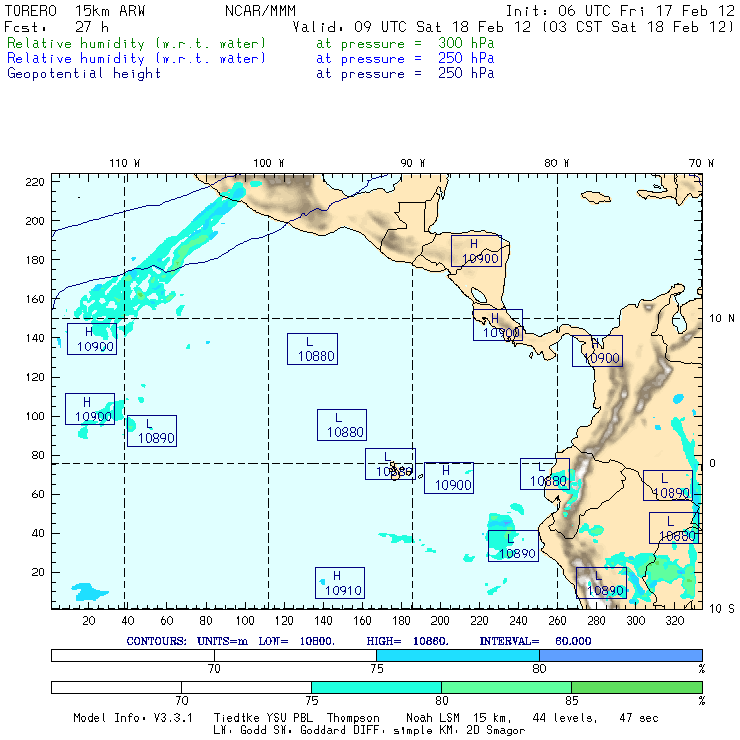740x740 pixels.
Task: Click the '10 S' latitude label
Action: [x=722, y=609]
